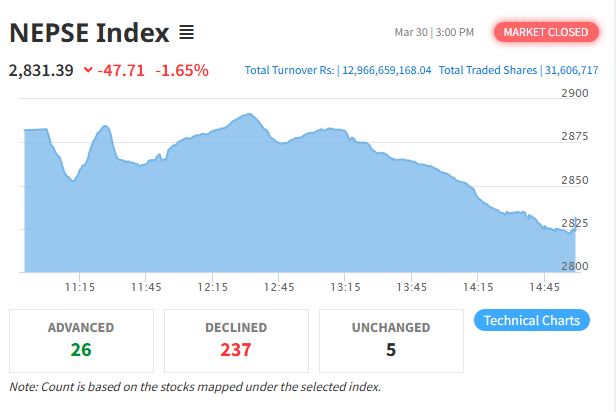
Task: Click the 2900 level on price axis
Action: pos(576,93)
